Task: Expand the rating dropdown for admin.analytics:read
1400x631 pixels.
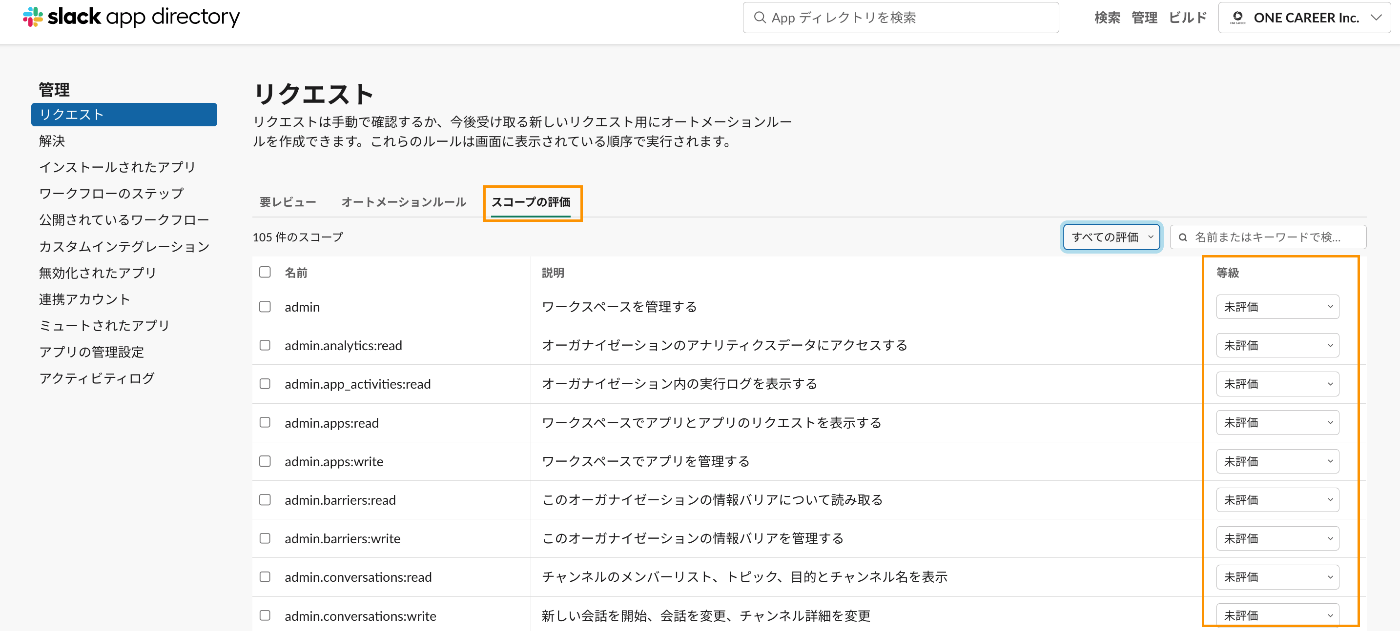Action: (x=1277, y=346)
